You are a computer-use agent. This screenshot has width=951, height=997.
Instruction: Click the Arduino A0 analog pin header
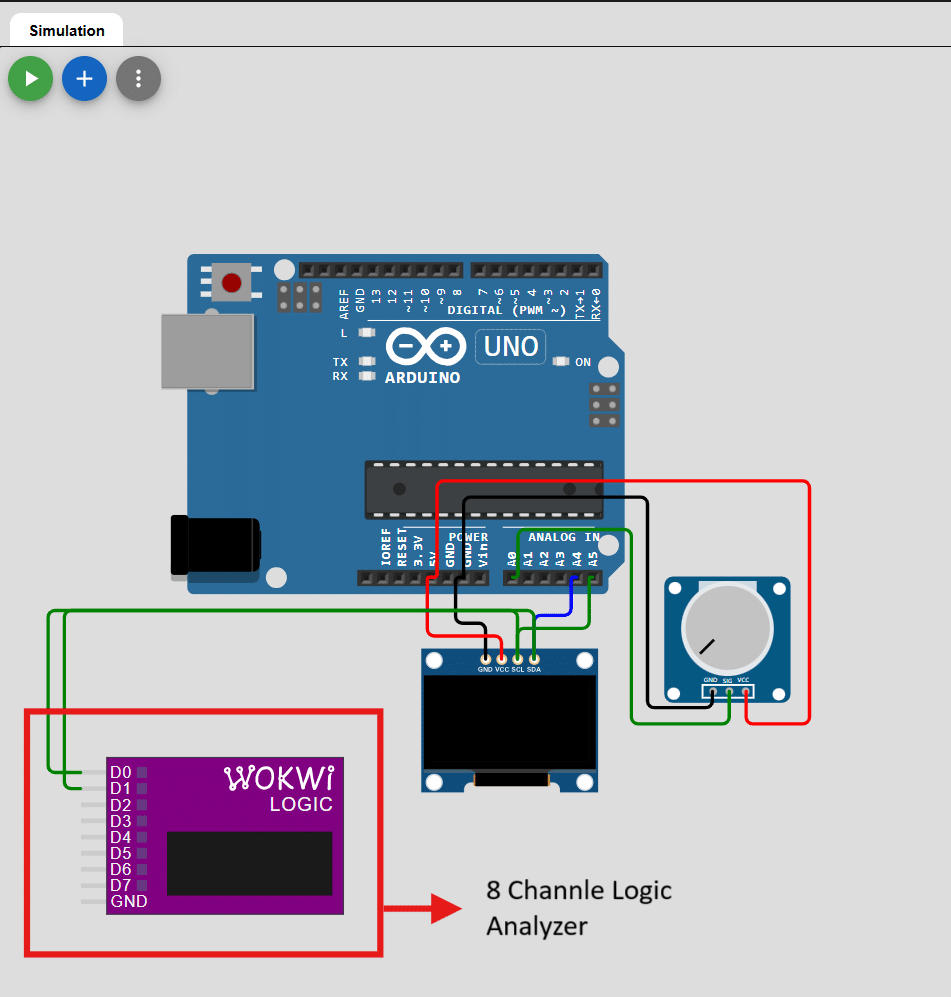(512, 578)
